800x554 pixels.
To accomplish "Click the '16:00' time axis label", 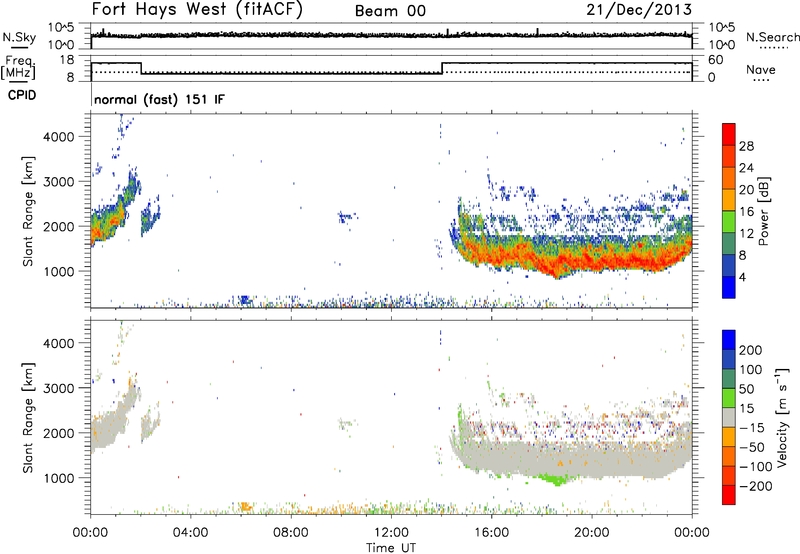I will point(491,533).
